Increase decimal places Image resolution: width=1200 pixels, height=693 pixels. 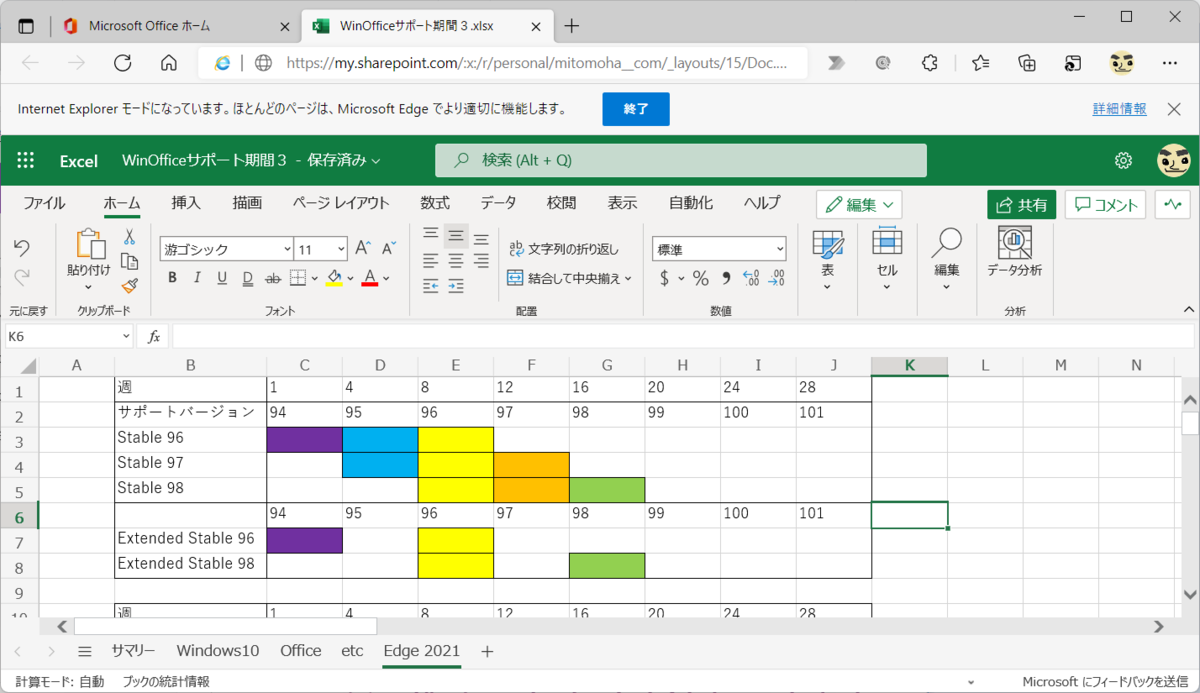coord(751,278)
